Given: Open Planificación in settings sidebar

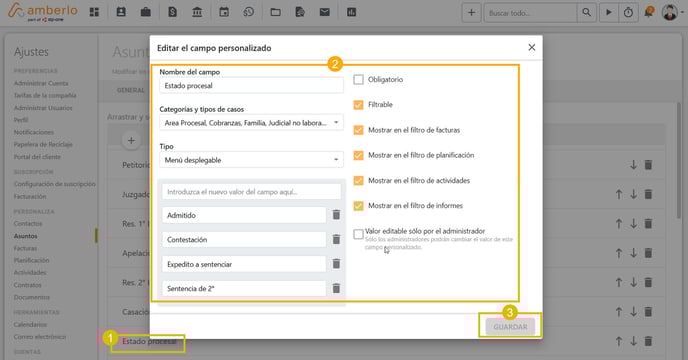Looking at the screenshot, I should [32, 260].
